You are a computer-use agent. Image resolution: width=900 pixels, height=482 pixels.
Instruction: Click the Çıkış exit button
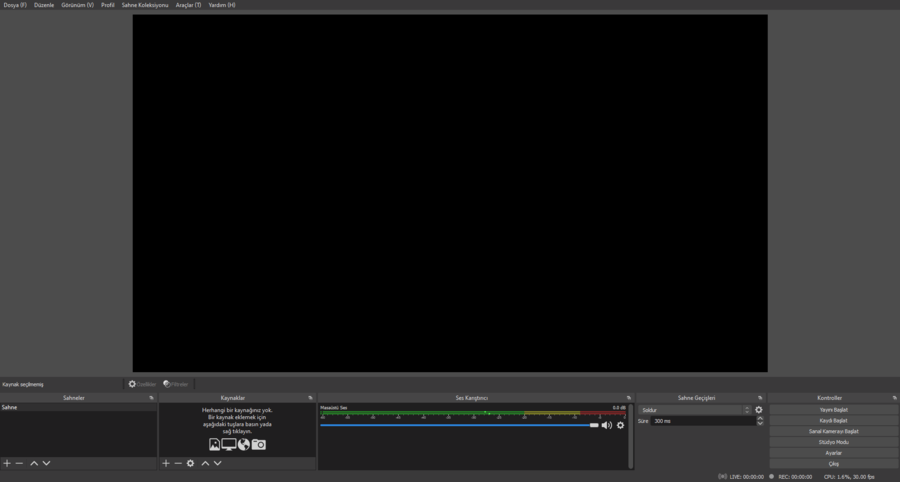coord(833,464)
